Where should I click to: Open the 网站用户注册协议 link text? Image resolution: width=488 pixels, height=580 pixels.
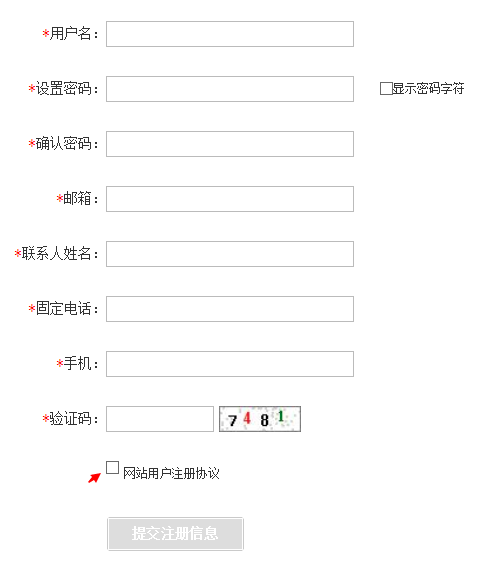pyautogui.click(x=171, y=473)
